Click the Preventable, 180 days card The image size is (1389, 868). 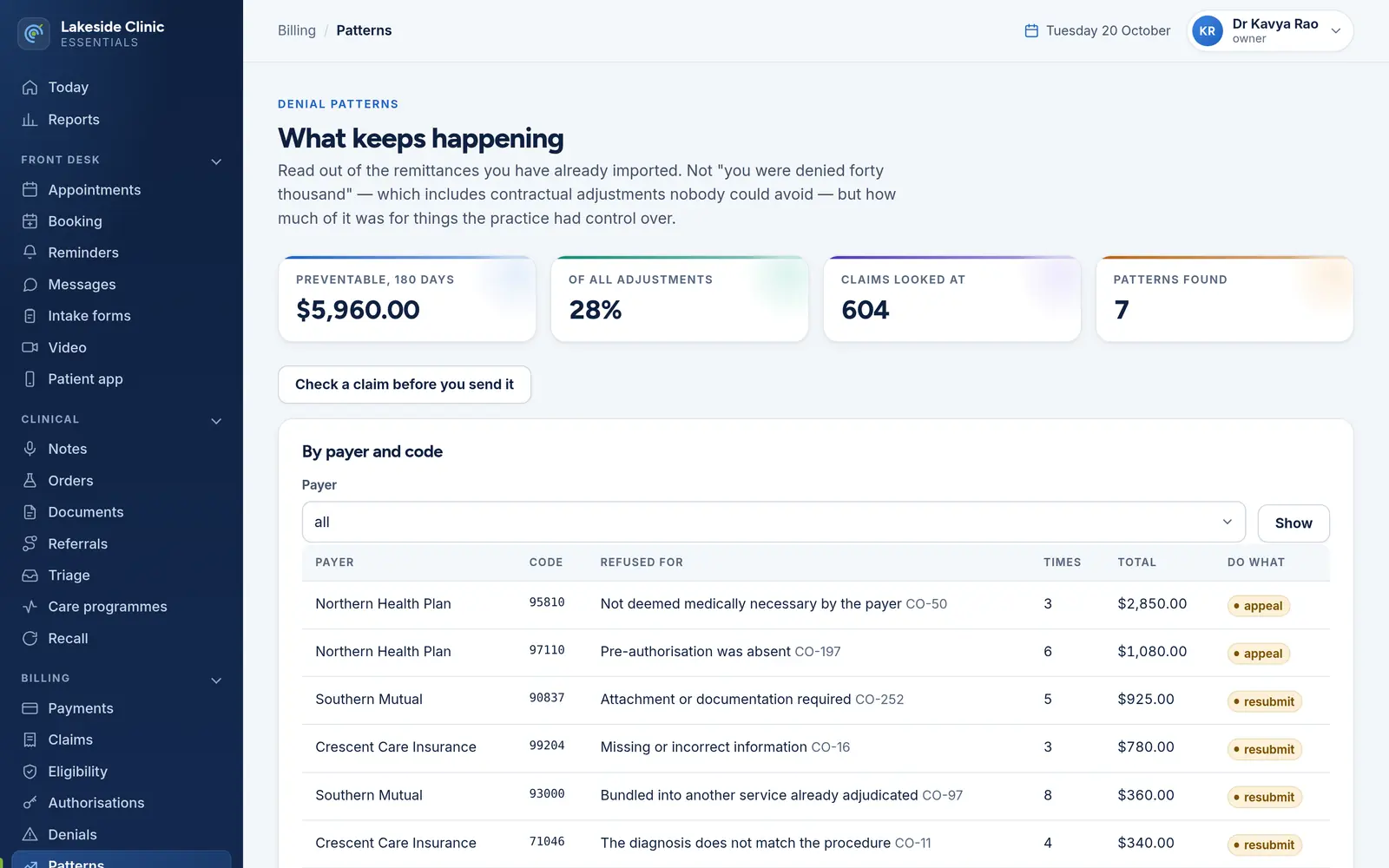tap(407, 299)
